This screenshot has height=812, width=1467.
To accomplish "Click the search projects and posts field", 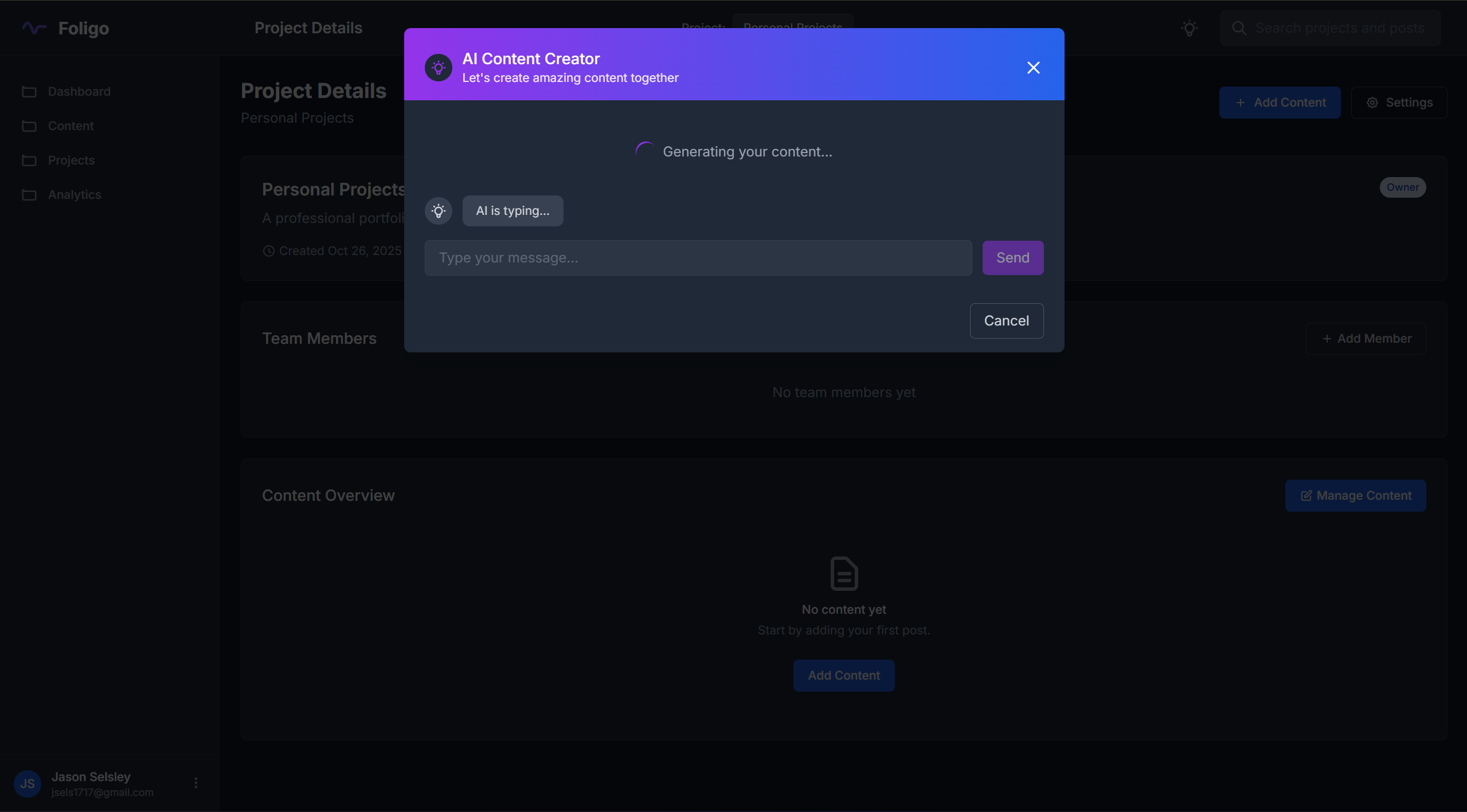I will click(1339, 28).
